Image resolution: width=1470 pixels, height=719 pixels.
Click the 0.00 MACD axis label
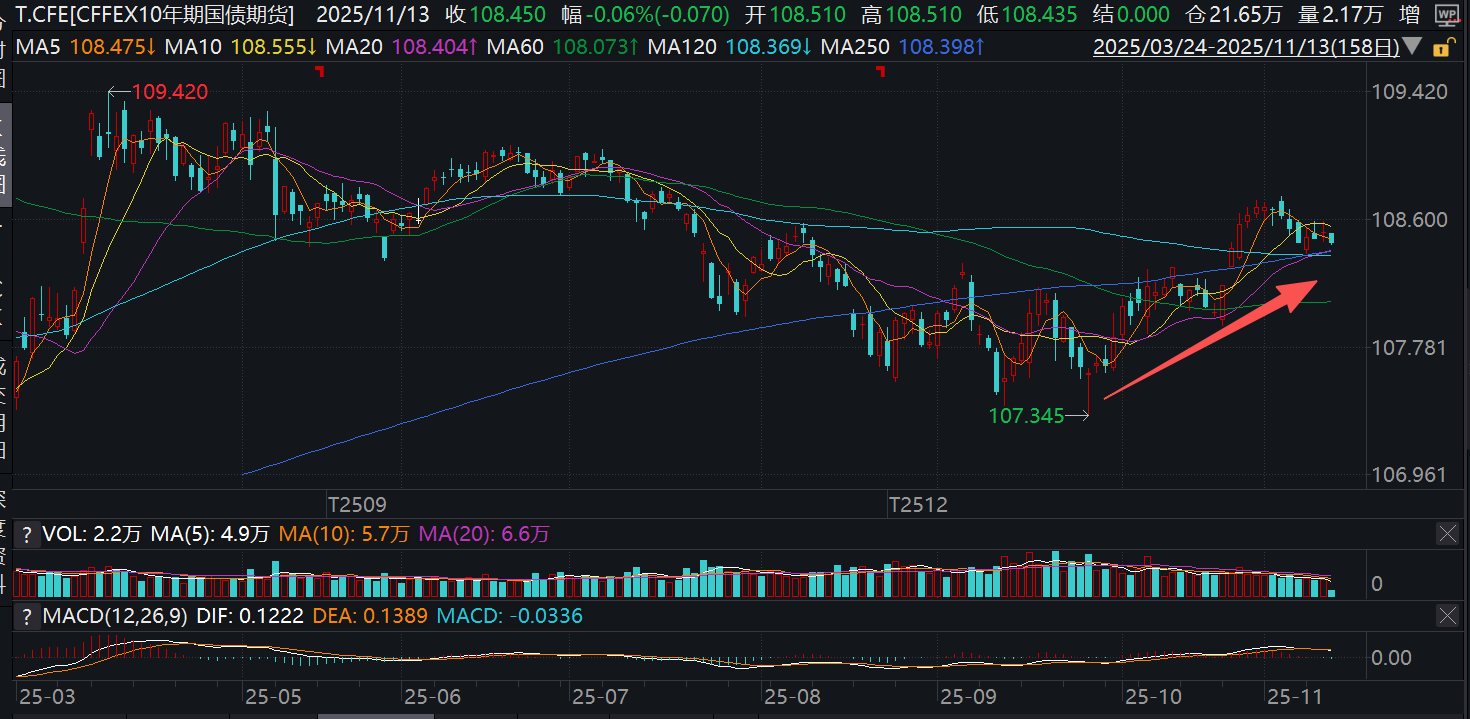point(1393,657)
